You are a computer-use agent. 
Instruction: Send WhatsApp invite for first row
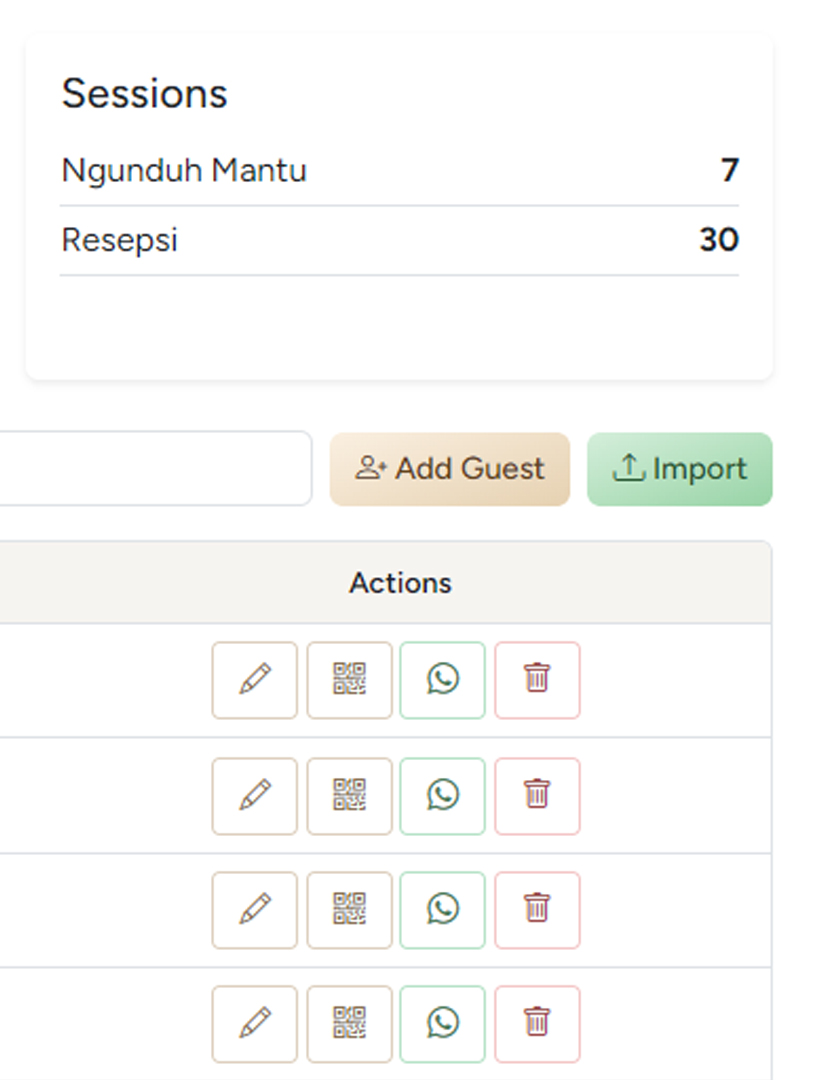442,680
